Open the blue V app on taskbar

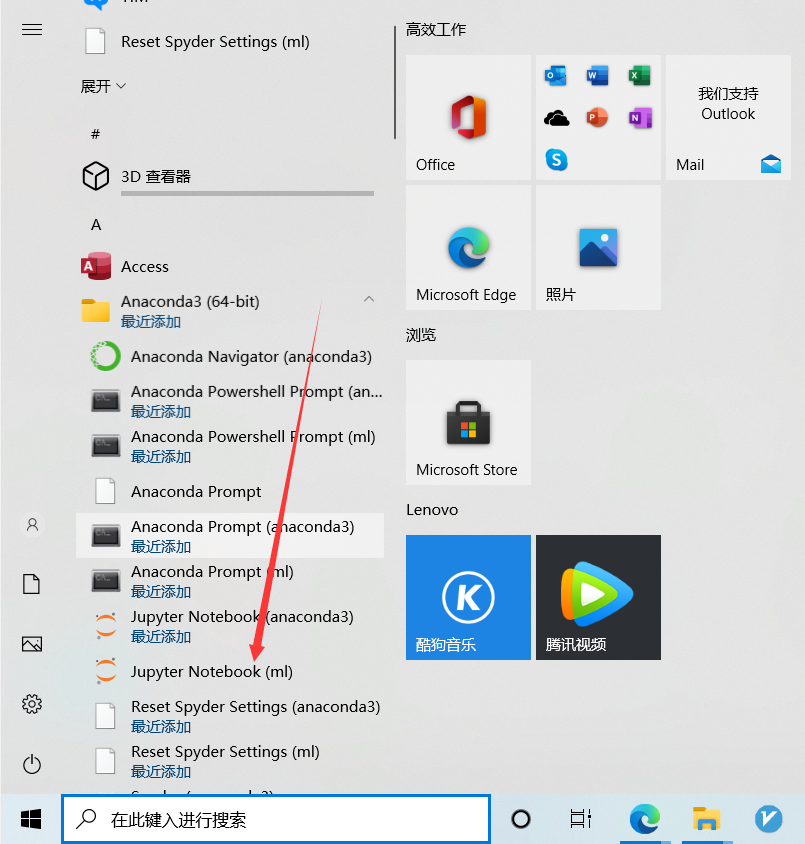768,819
